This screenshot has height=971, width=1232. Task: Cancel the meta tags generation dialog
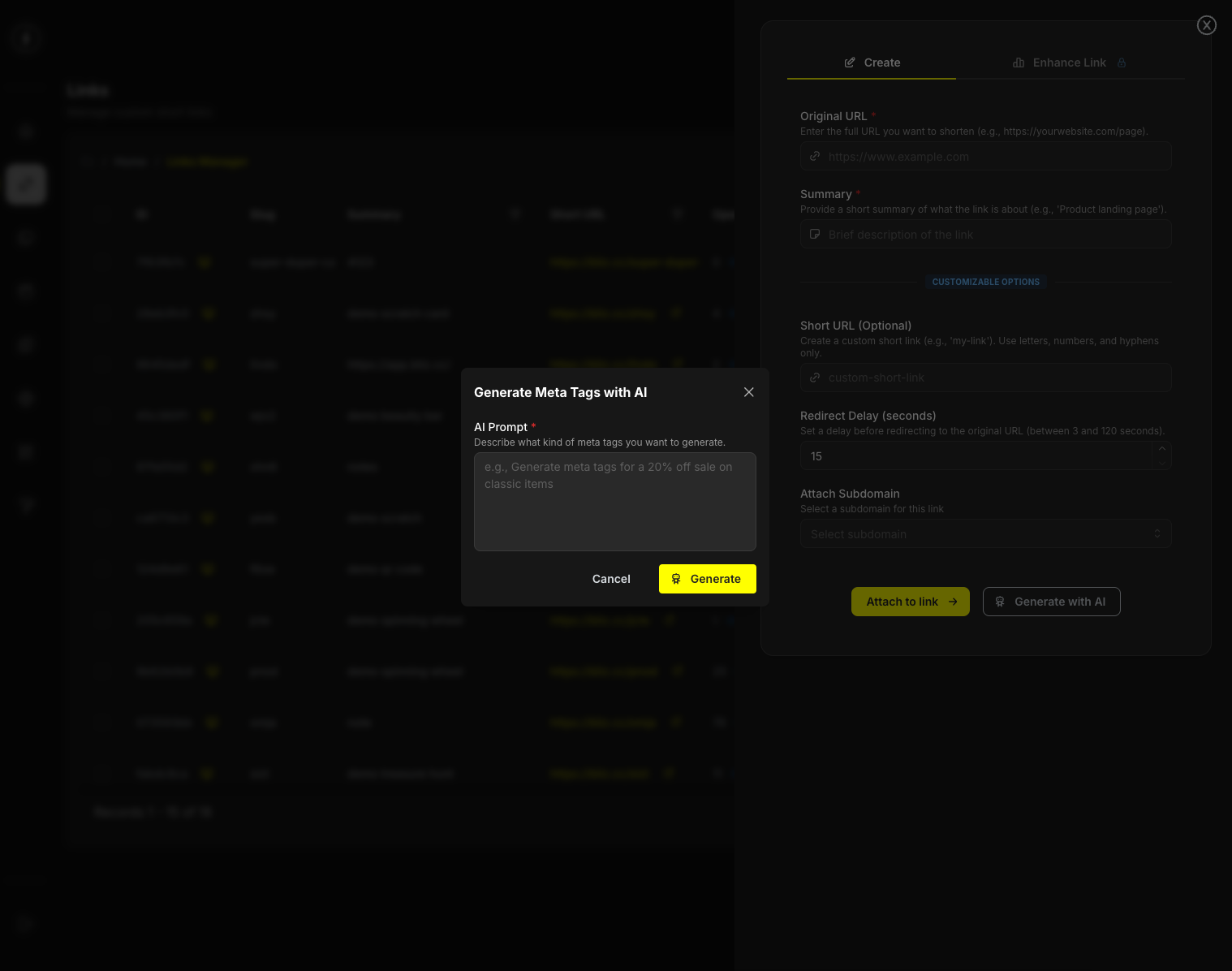(x=611, y=579)
